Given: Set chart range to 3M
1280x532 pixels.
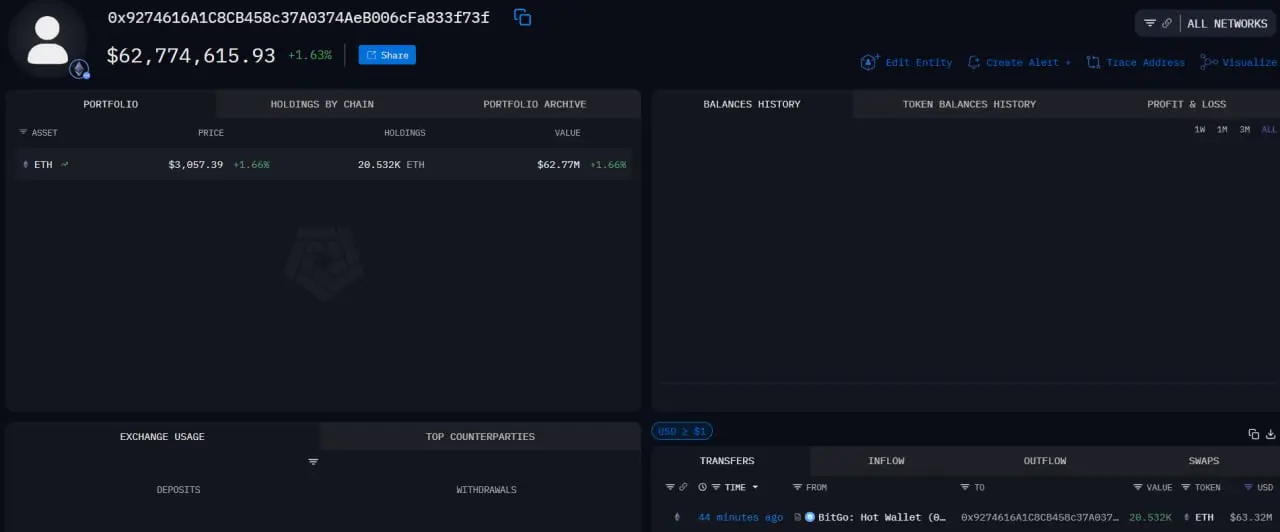Looking at the screenshot, I should pos(1245,130).
